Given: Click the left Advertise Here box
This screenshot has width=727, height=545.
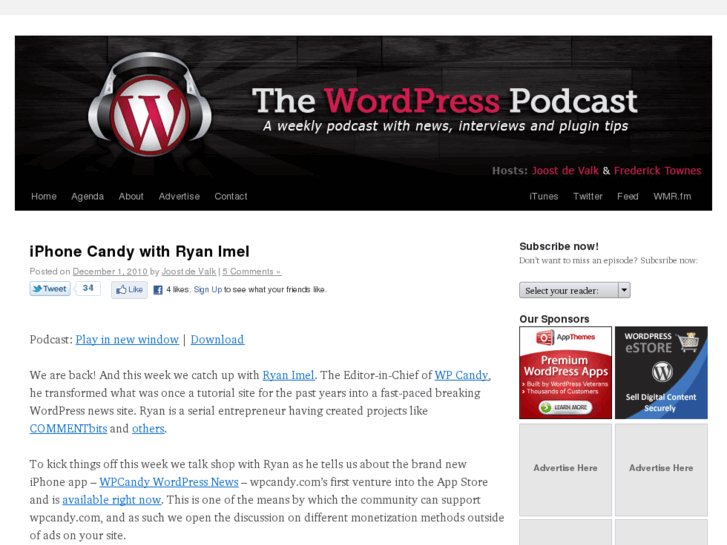Looking at the screenshot, I should [565, 469].
